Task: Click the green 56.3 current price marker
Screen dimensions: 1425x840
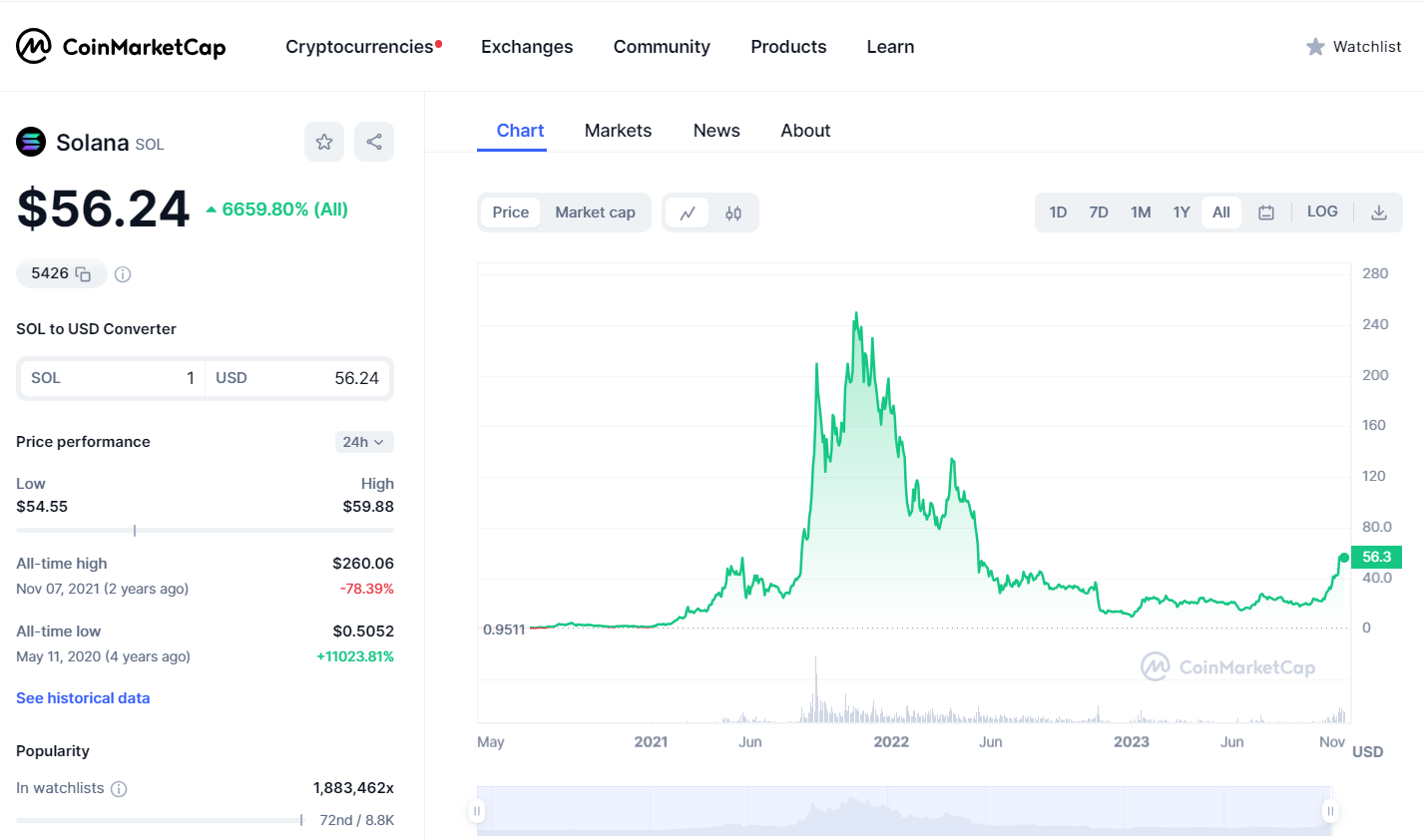Action: click(1376, 557)
